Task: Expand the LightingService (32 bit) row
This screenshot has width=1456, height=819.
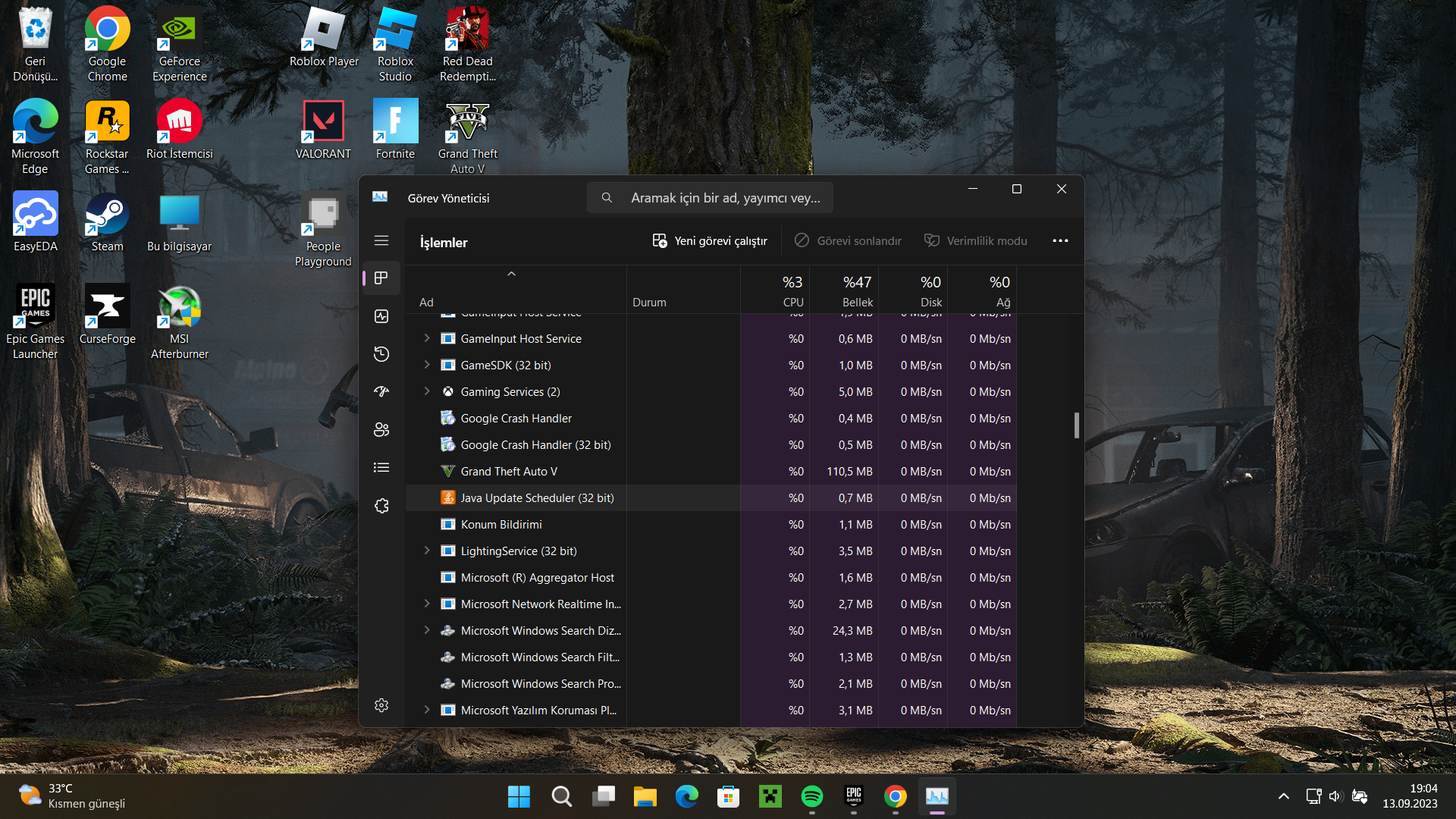Action: [427, 551]
